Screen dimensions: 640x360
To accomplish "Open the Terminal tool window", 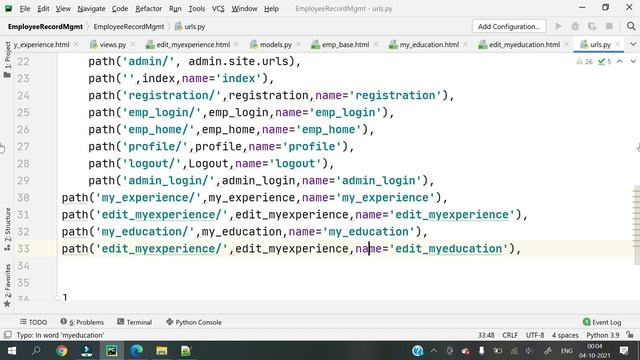I will 134,322.
